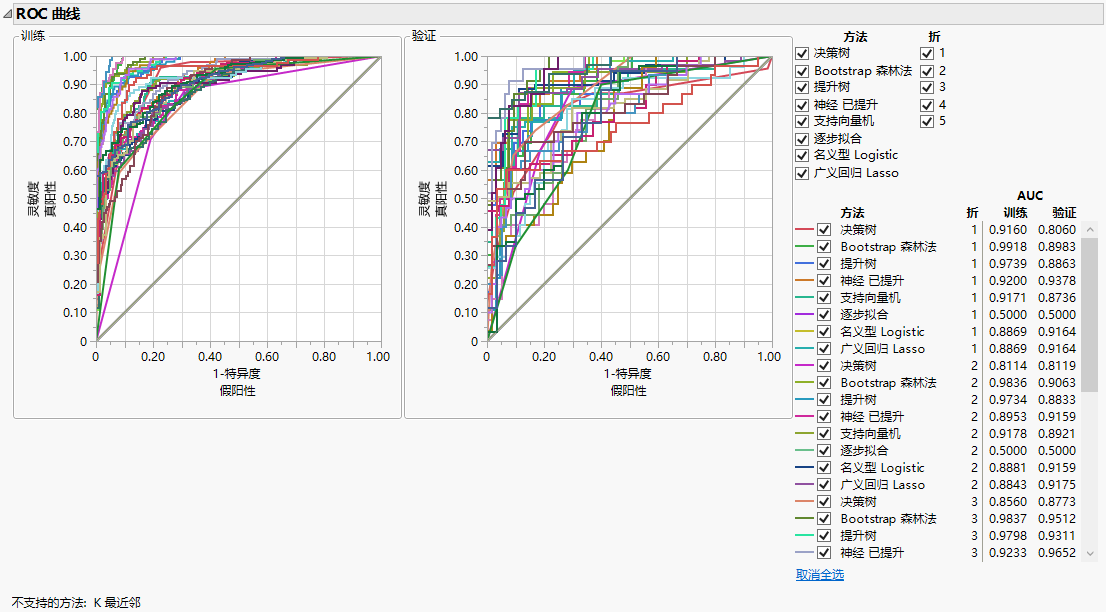Toggle 支持向量机 in the top 方法 filter
The height and width of the screenshot is (612, 1106).
tap(802, 122)
